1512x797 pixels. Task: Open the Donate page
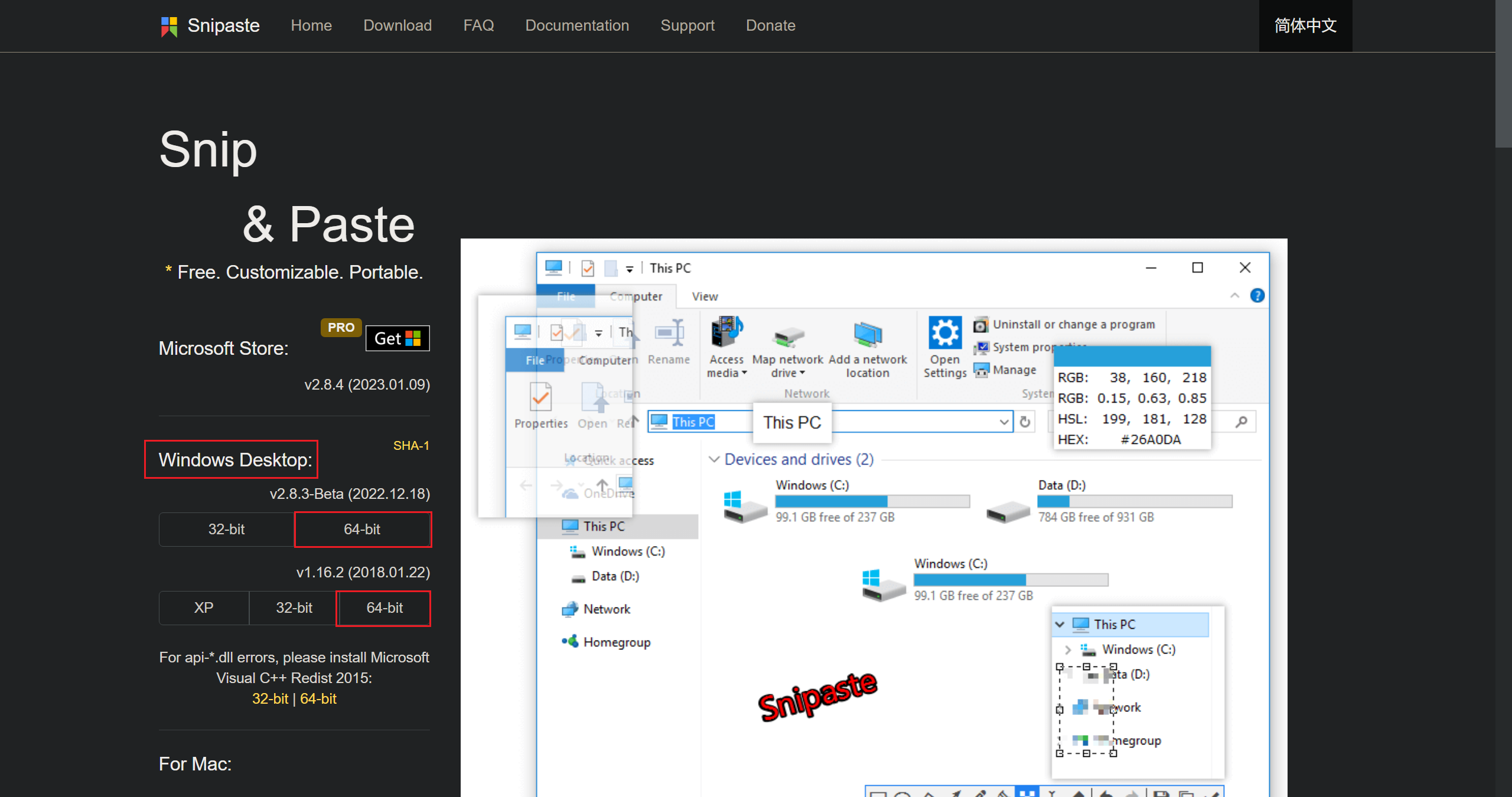pyautogui.click(x=770, y=25)
